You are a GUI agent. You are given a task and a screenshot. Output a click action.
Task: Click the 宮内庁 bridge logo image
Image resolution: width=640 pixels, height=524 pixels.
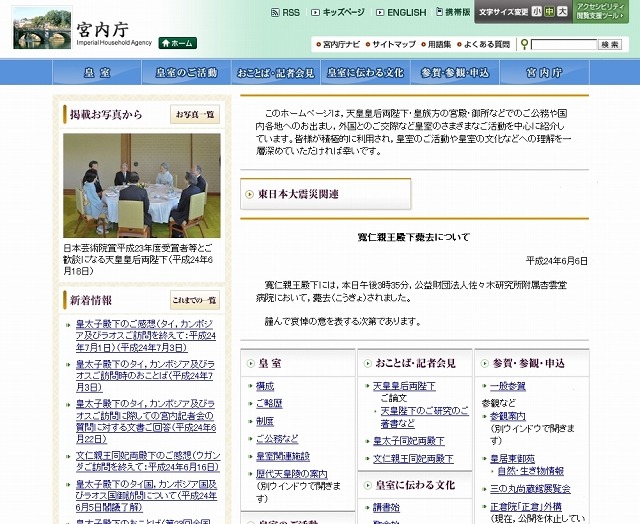(x=42, y=28)
